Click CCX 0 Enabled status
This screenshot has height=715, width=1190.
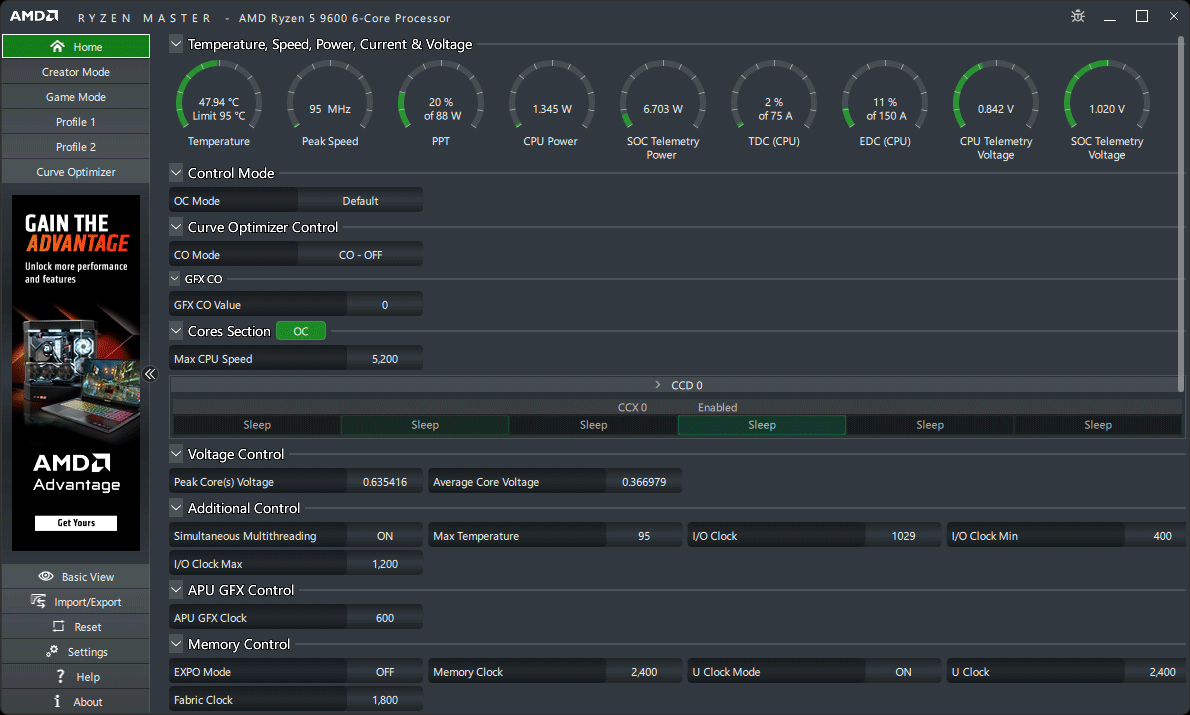click(x=717, y=408)
